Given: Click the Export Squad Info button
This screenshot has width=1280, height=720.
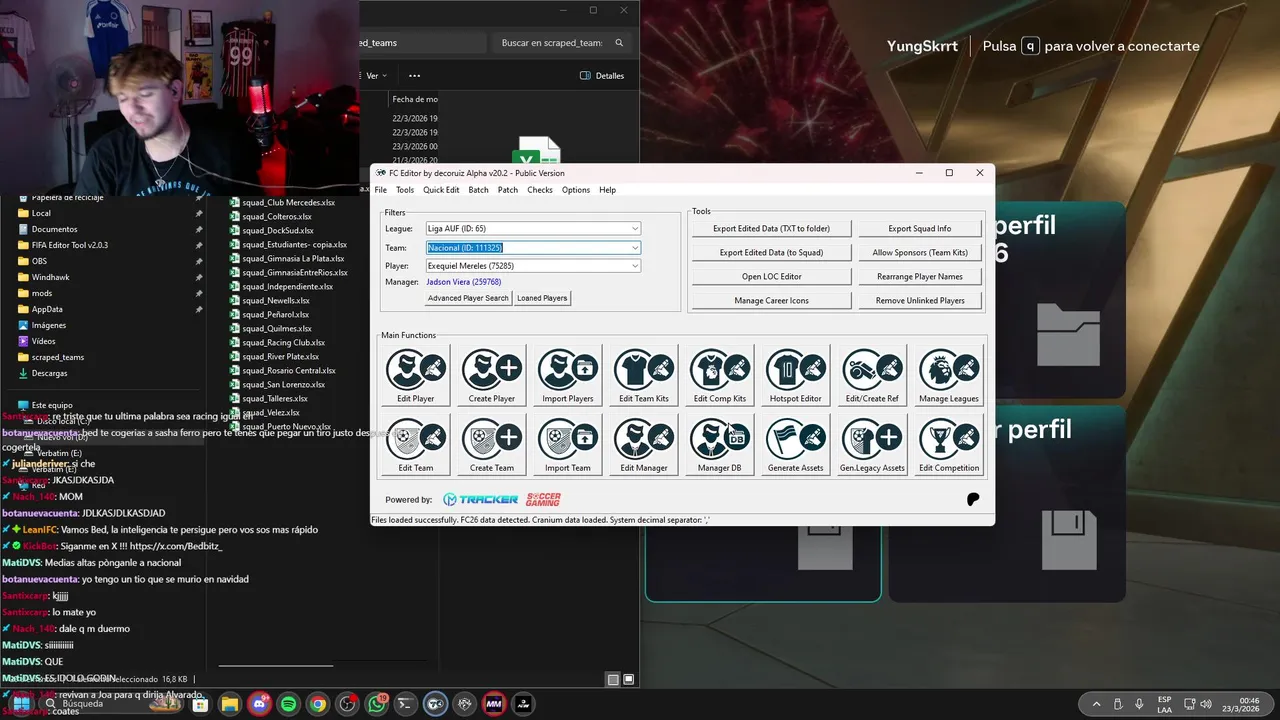Looking at the screenshot, I should click(920, 229).
